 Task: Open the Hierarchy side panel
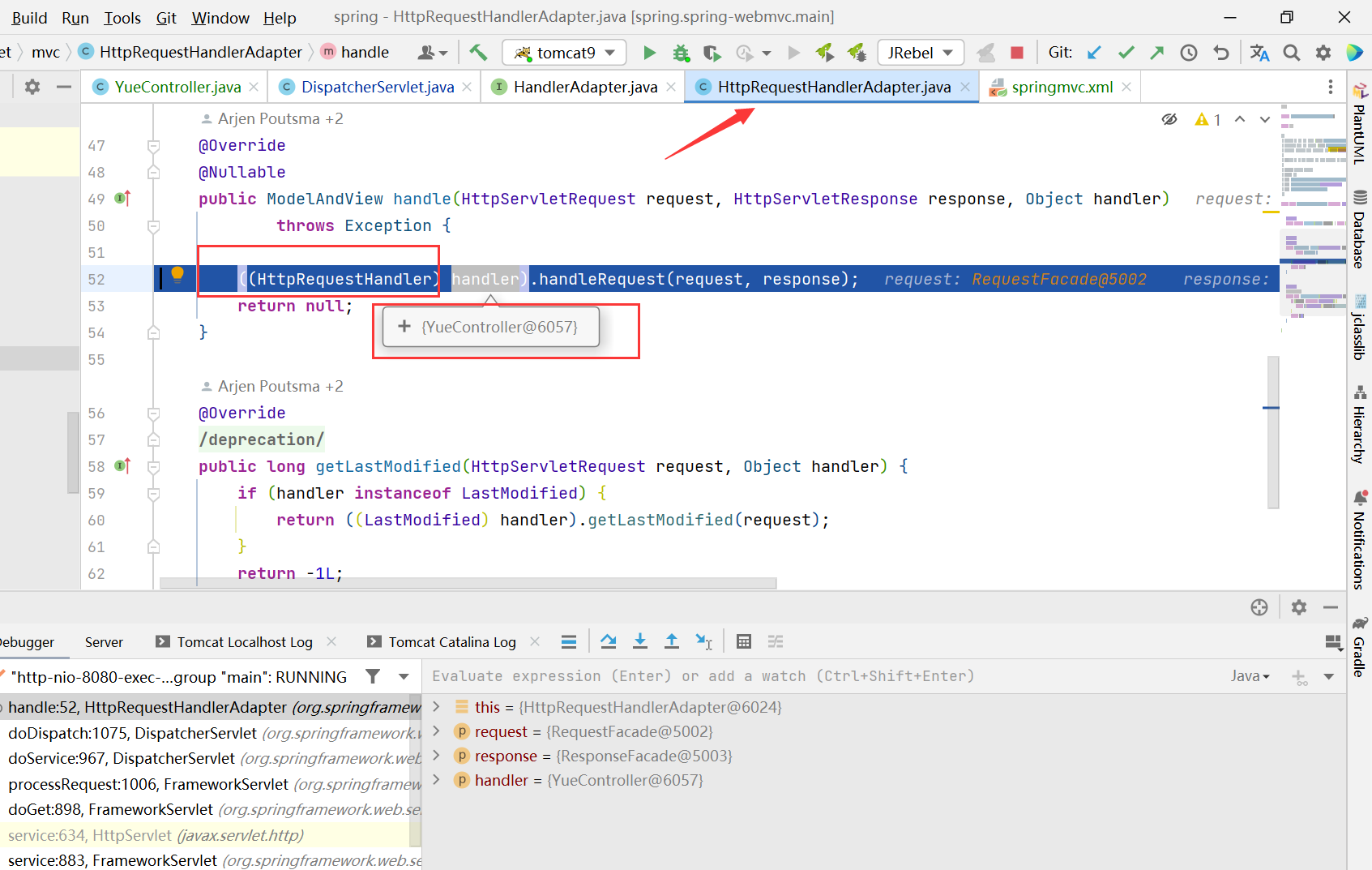1360,424
